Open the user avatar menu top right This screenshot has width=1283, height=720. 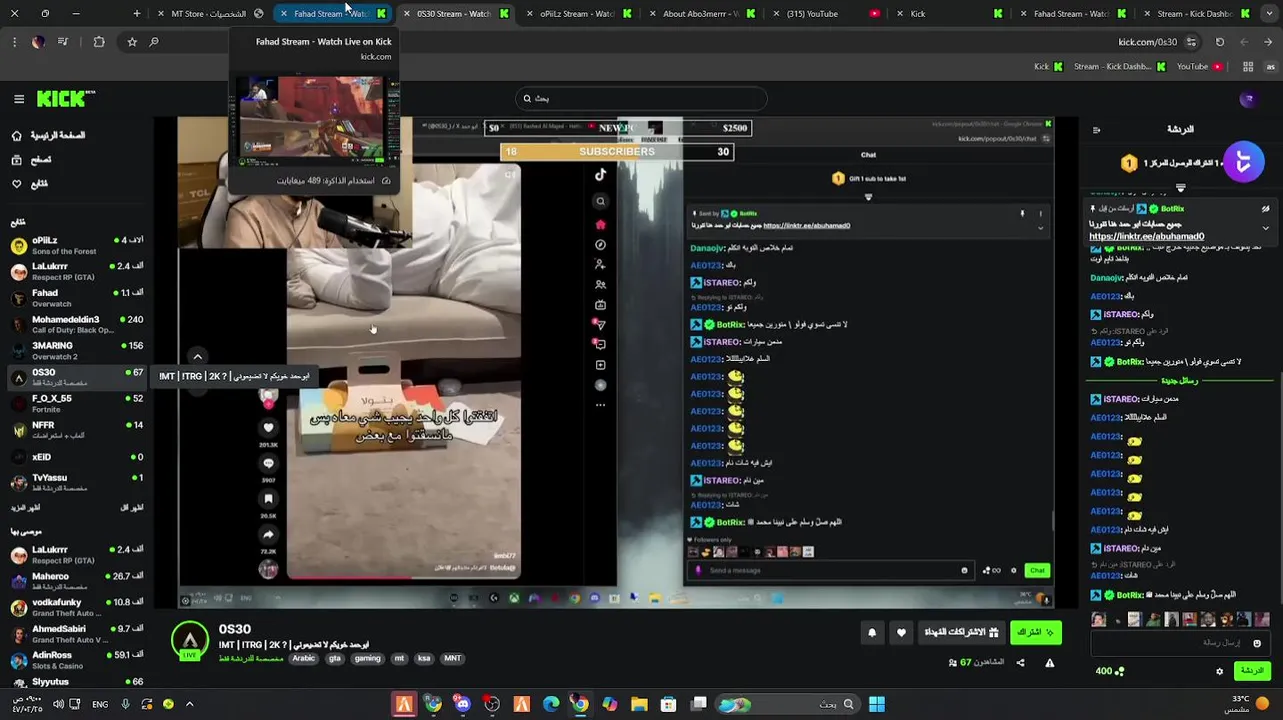coord(1247,99)
